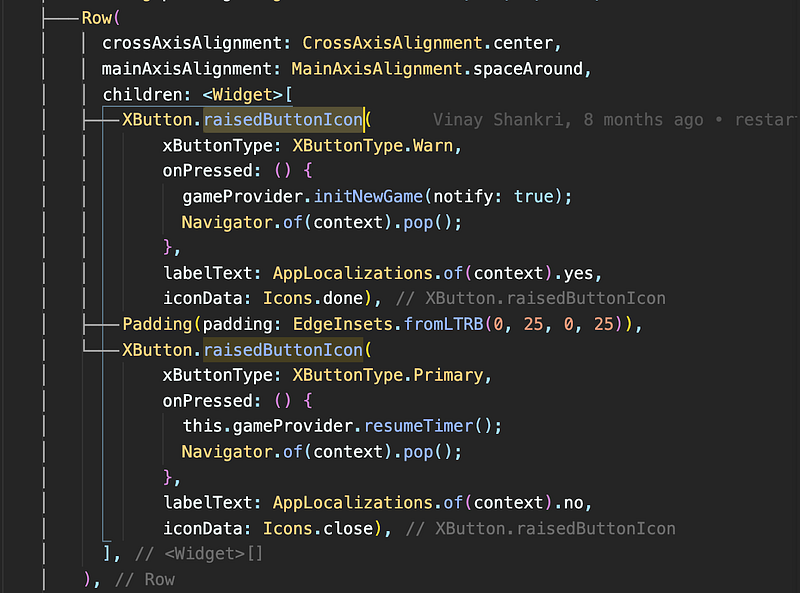
Task: Click Icons.close value
Action: [x=318, y=528]
